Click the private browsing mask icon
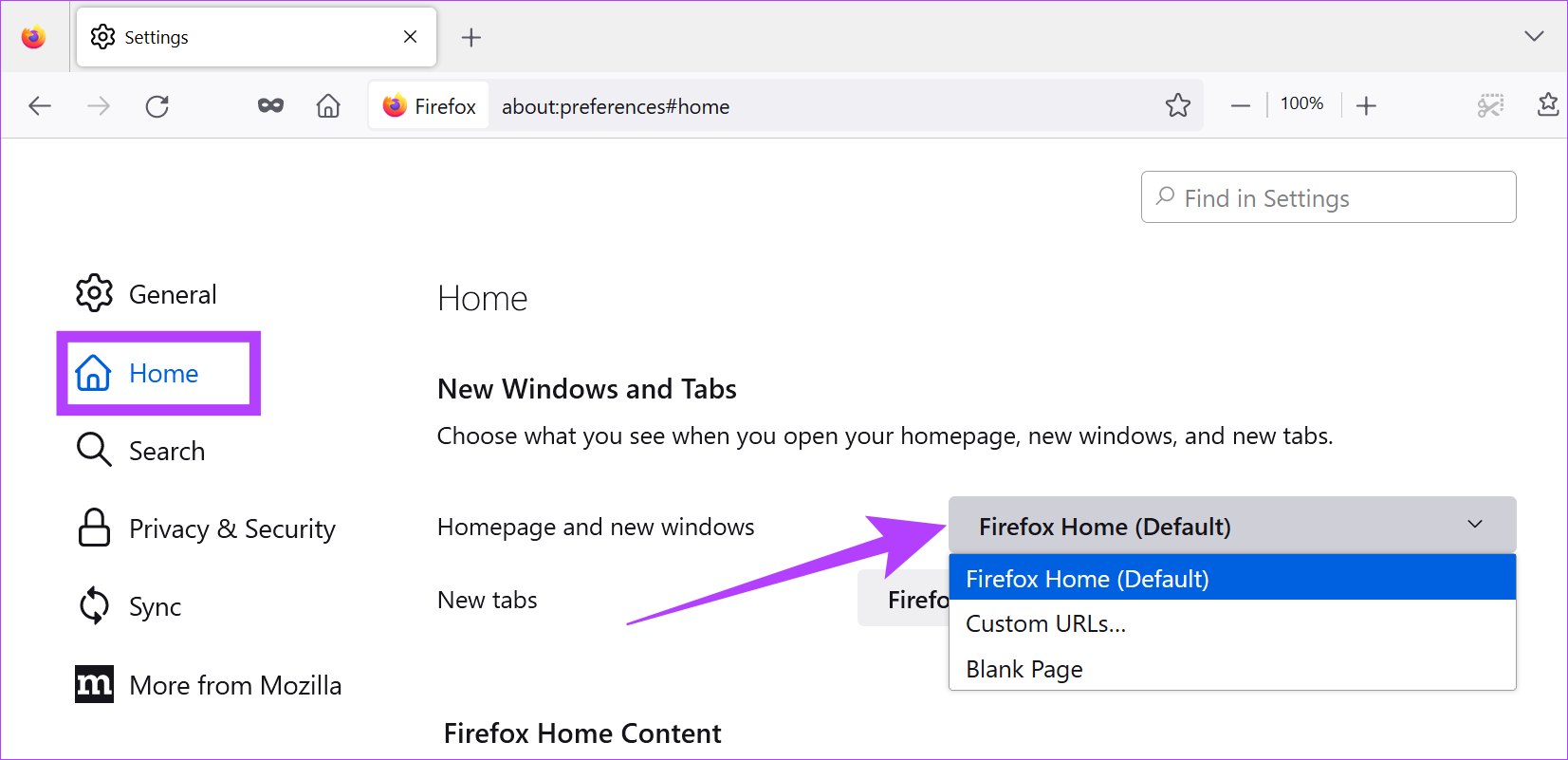 click(270, 106)
